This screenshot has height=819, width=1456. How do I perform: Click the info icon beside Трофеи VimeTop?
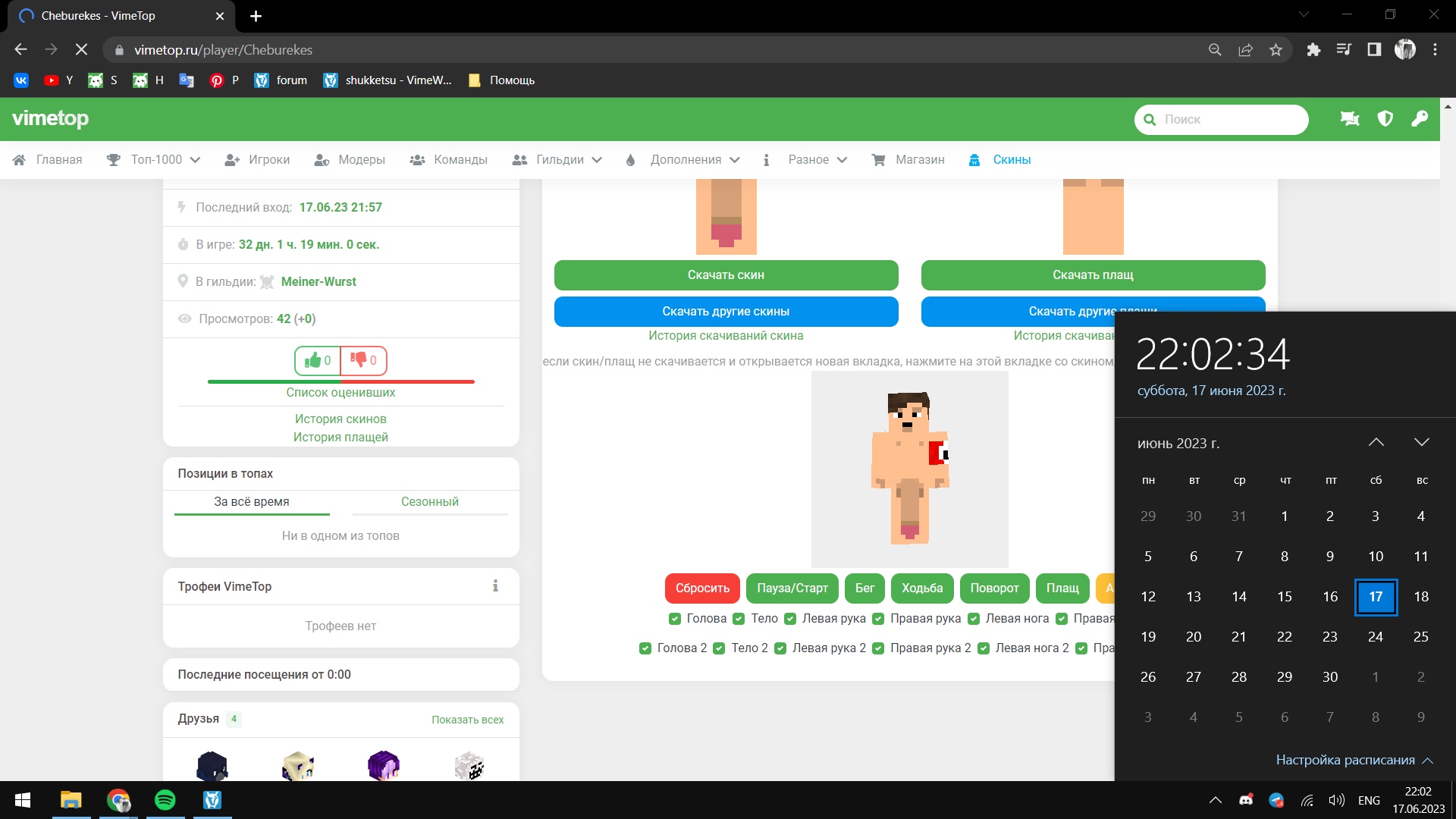[495, 586]
